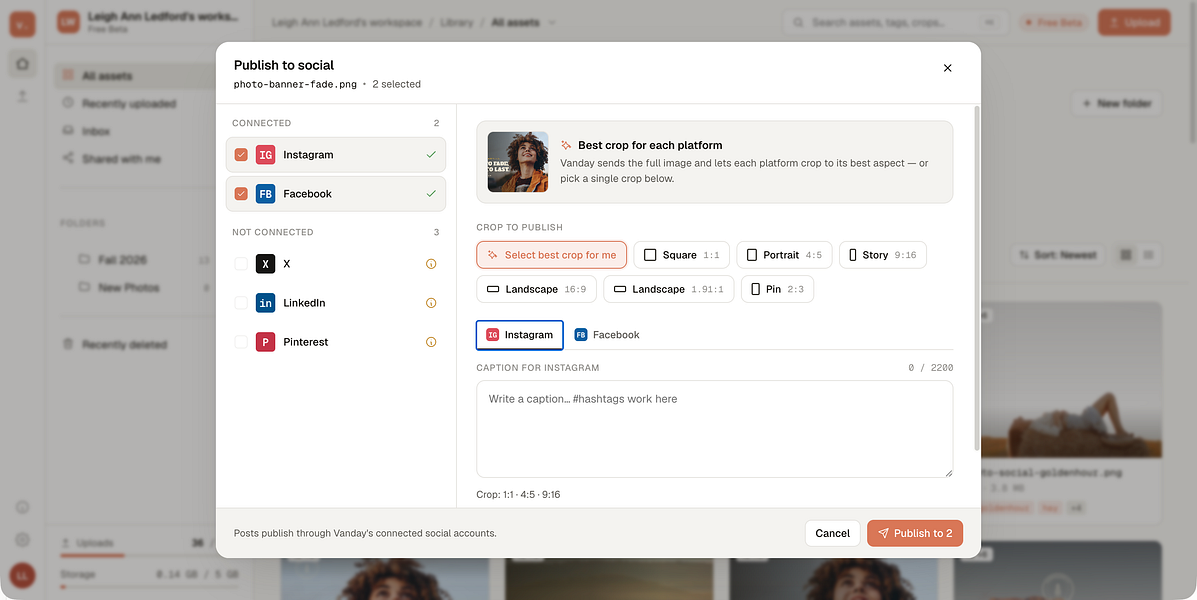Screen dimensions: 1197x600
Task: Click the dialog's vertical scrollbar
Action: click(x=976, y=279)
